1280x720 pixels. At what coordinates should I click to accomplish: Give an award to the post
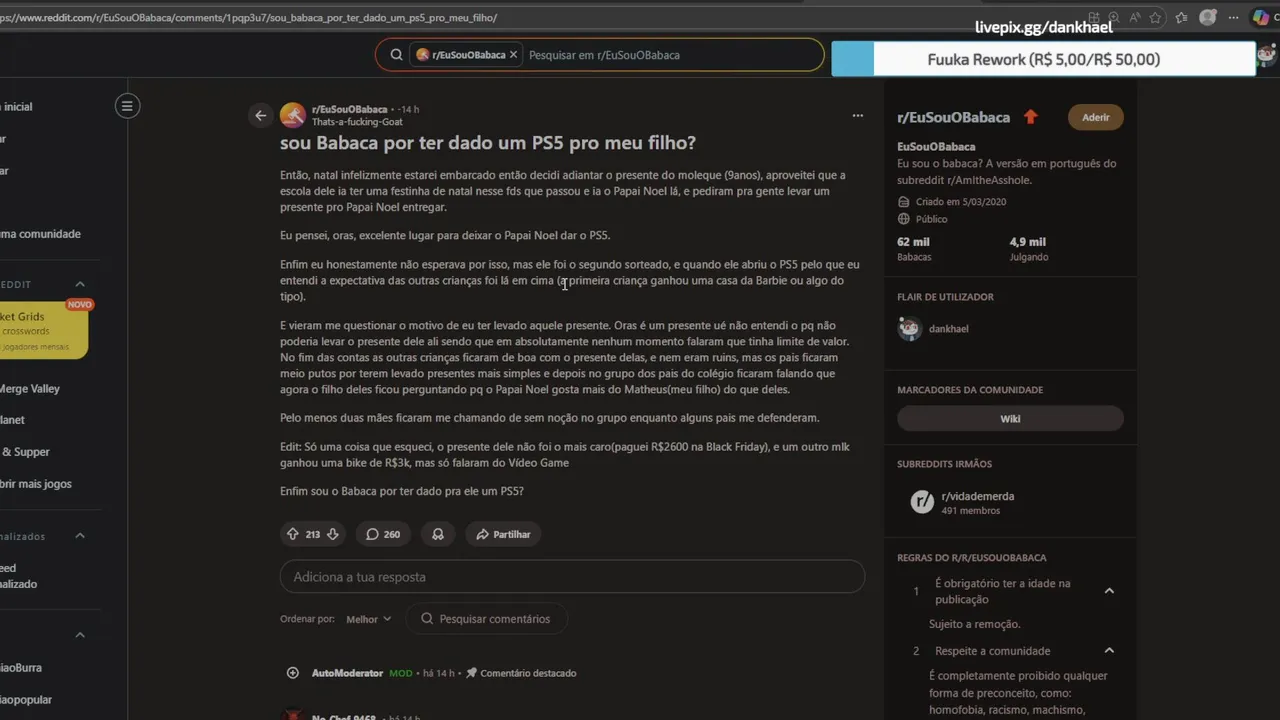pos(438,534)
